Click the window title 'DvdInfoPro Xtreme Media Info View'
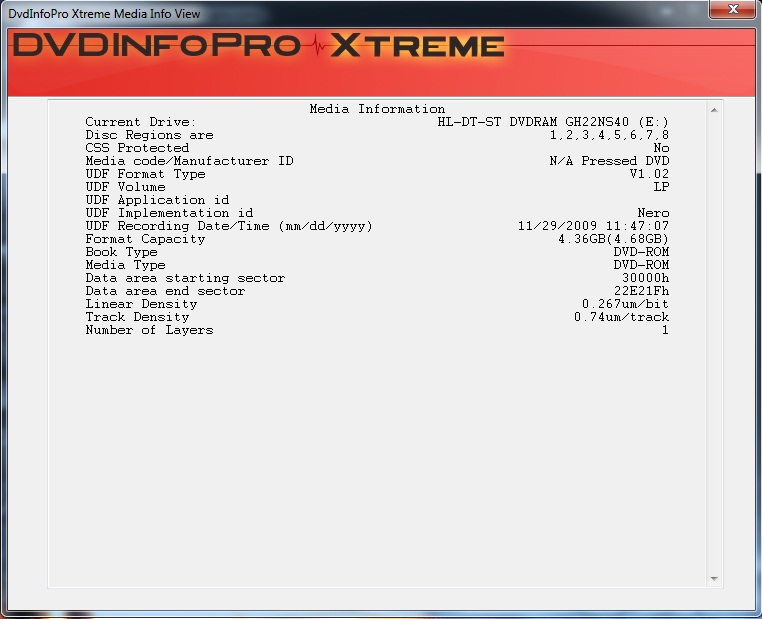762x619 pixels. (x=104, y=14)
